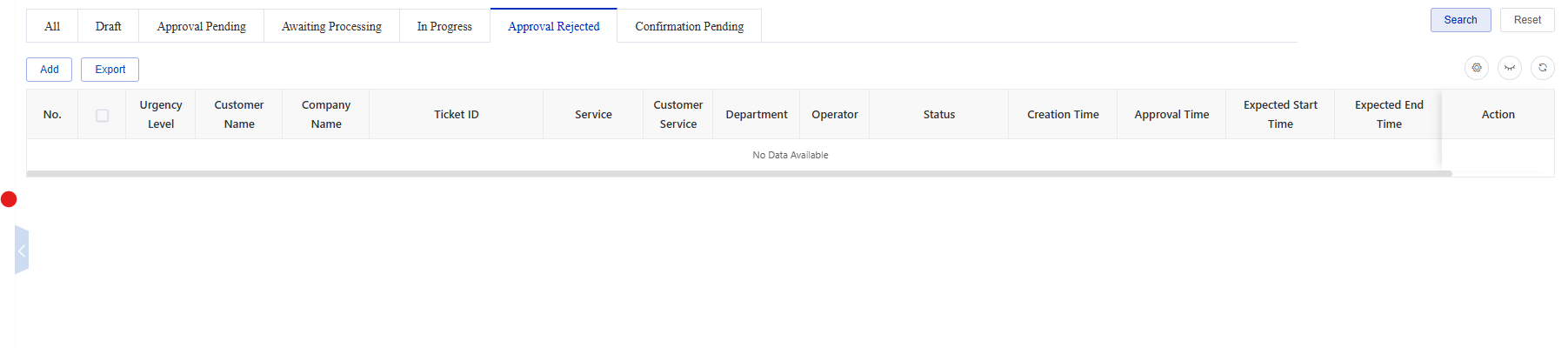This screenshot has height=348, width=1568.
Task: Click the Department column header
Action: click(757, 114)
